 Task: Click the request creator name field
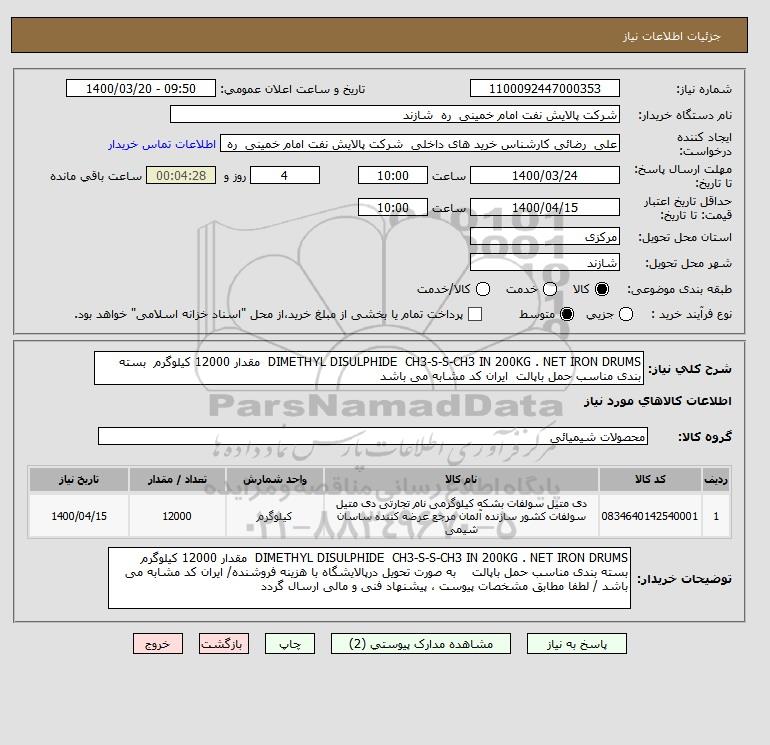click(x=420, y=144)
